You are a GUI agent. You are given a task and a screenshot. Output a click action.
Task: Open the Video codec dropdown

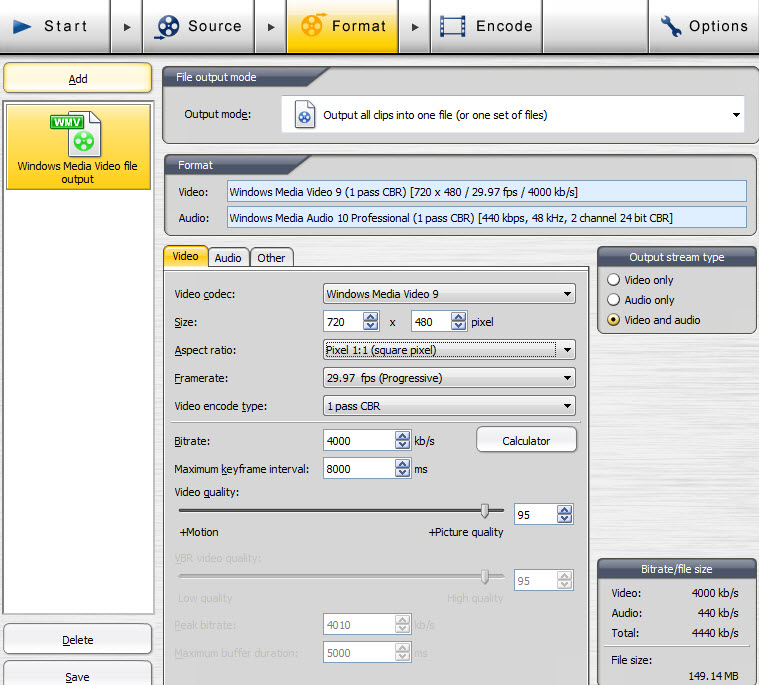point(449,294)
